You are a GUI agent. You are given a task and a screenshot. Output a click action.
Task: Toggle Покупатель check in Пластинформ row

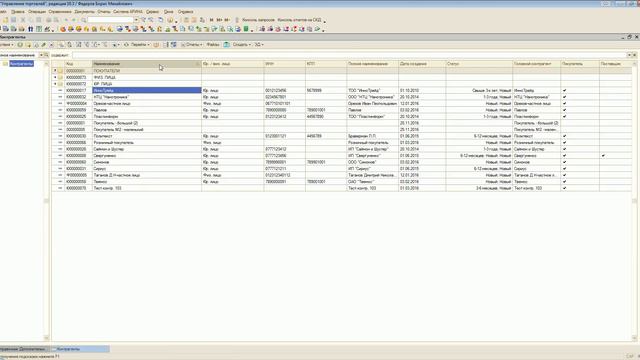564,117
